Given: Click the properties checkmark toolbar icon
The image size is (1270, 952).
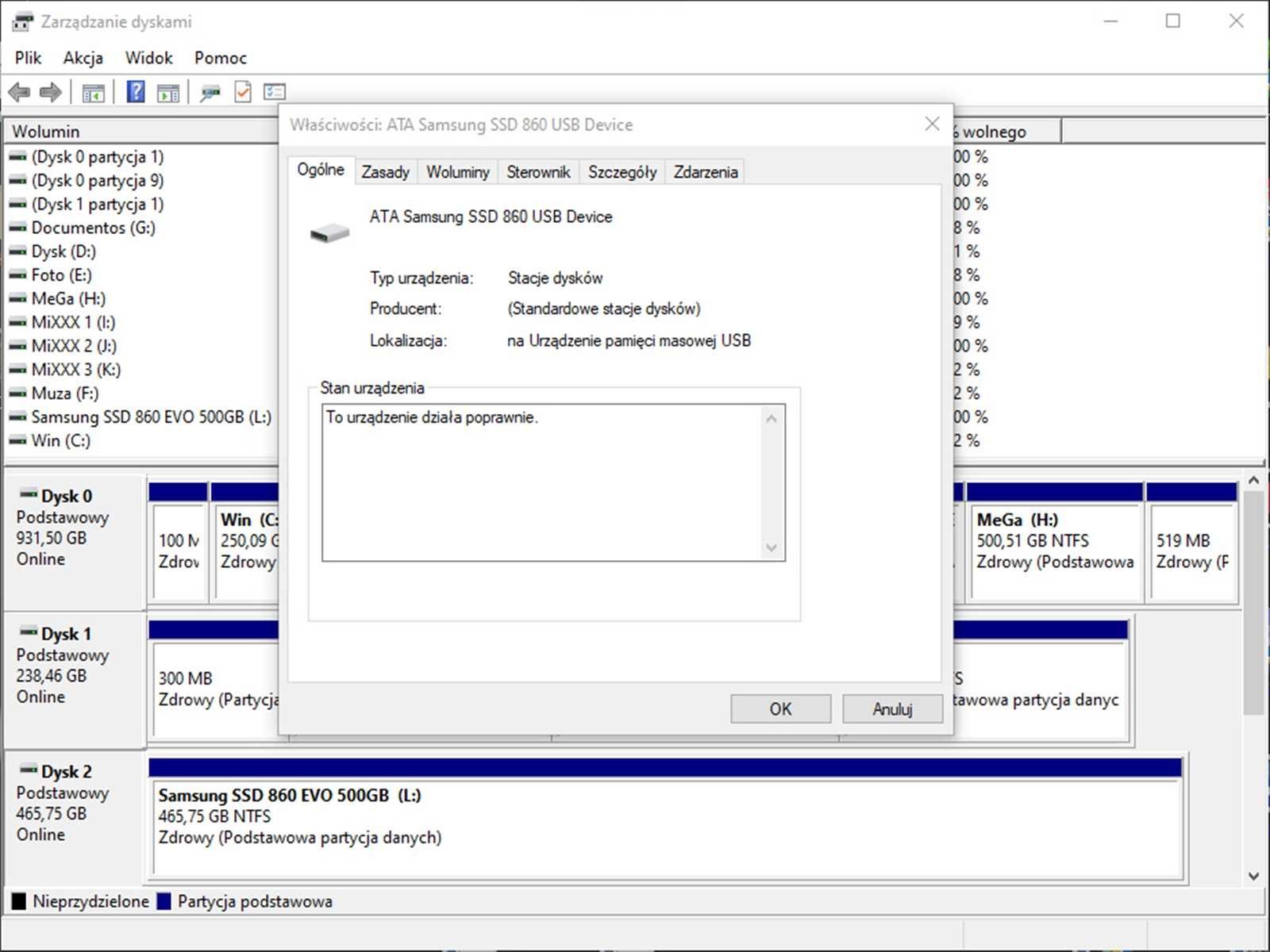Looking at the screenshot, I should 243,92.
